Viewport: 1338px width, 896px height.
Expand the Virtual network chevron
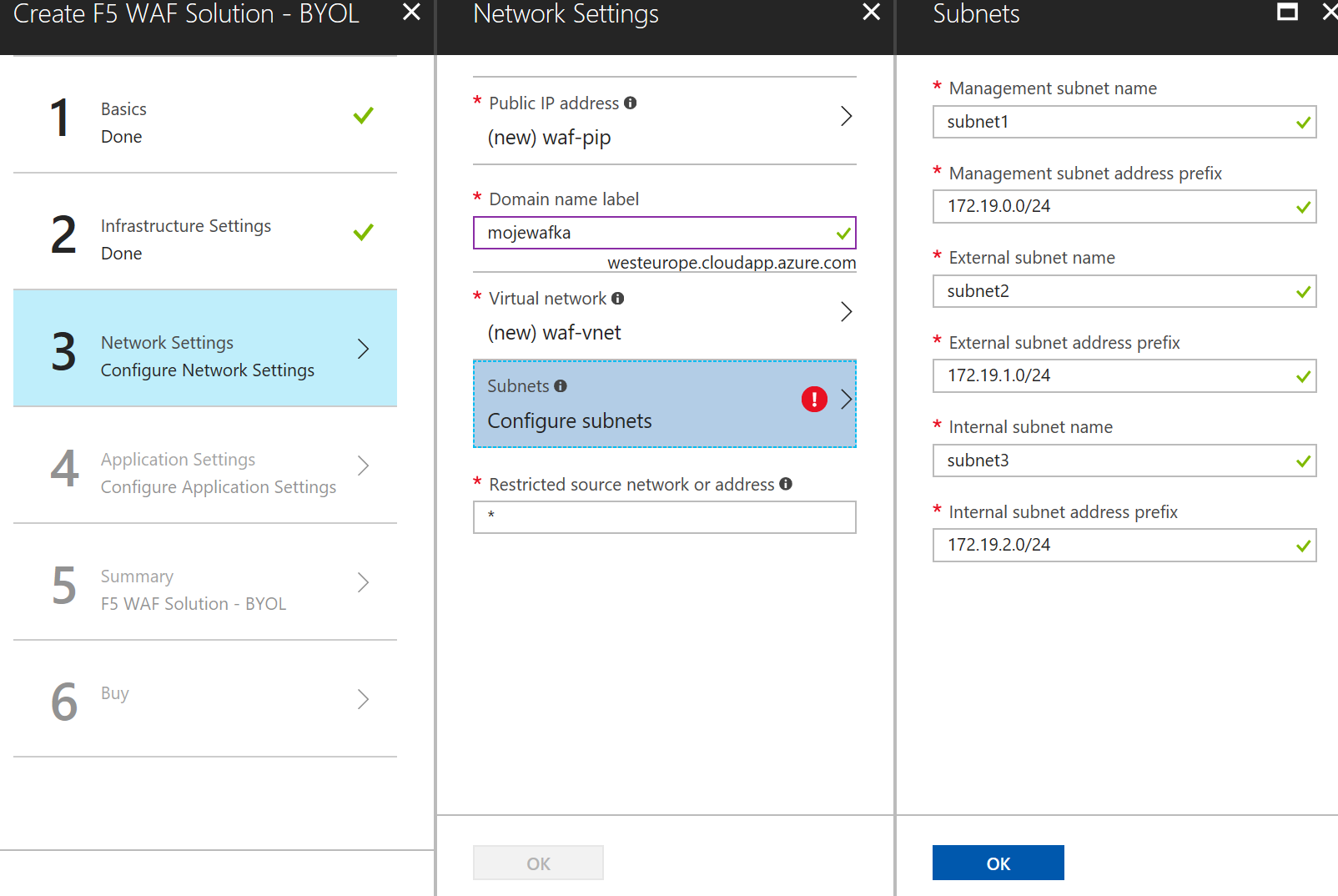click(846, 312)
